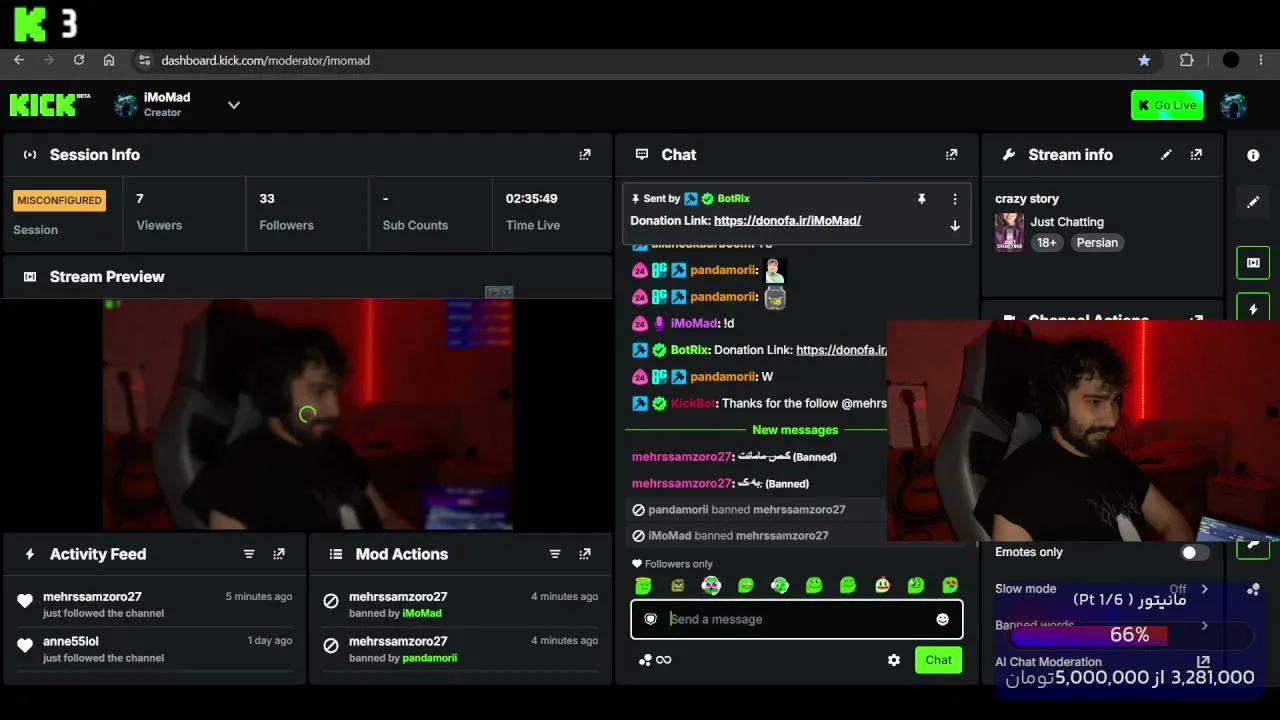Viewport: 1280px width, 720px height.
Task: Click pandamorii's "W" chat message
Action: tap(702, 377)
